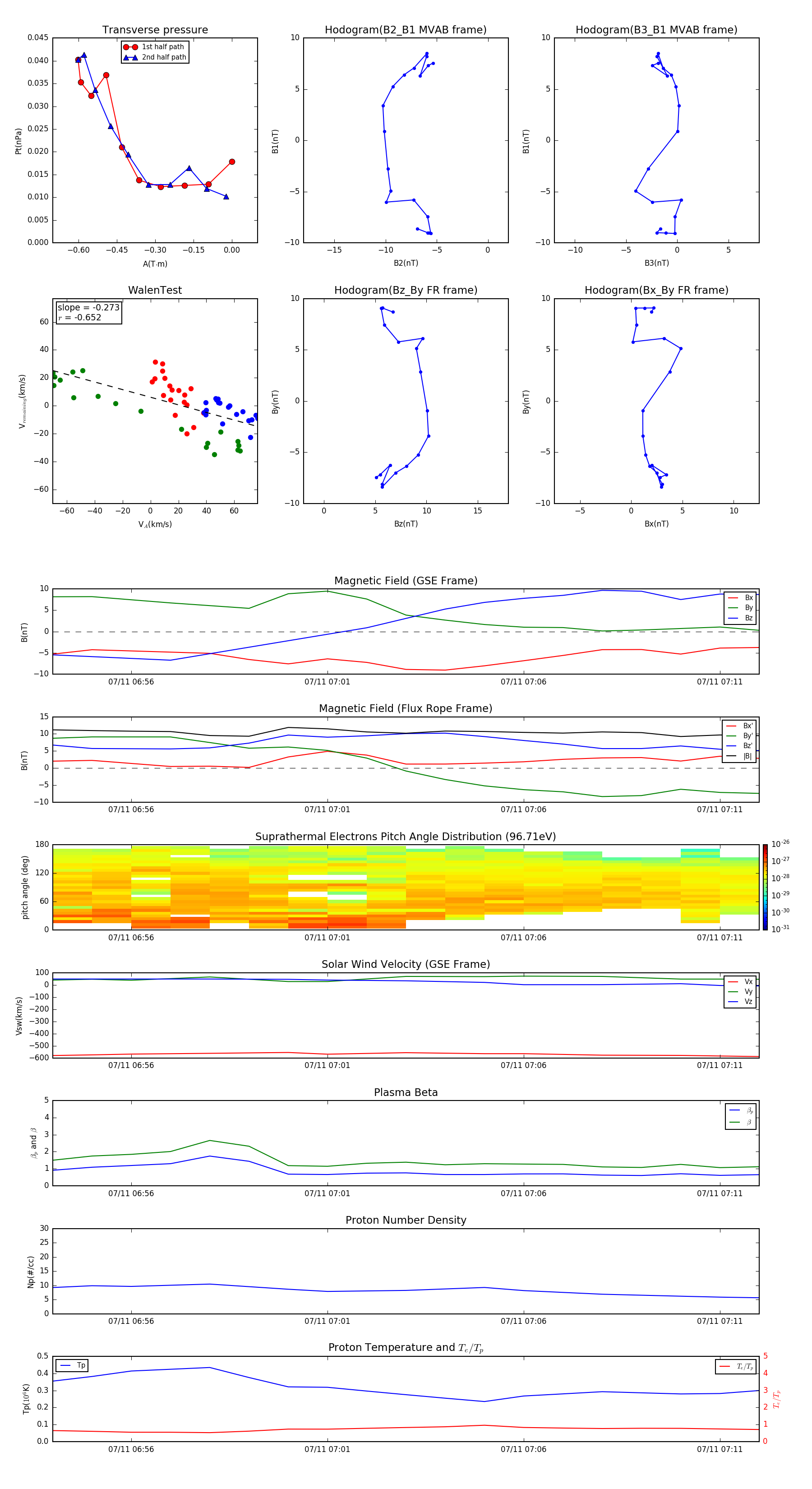
Task: Select the 'r = -0.652' annotation
Action: pos(80,317)
